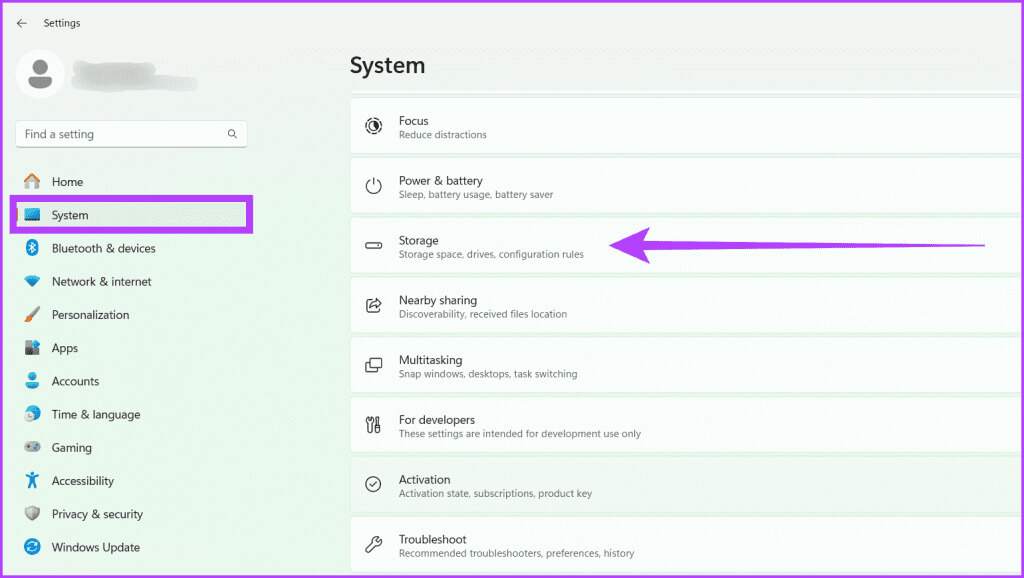This screenshot has height=578, width=1024.
Task: Click the Troubleshoot wrench icon
Action: 374,545
